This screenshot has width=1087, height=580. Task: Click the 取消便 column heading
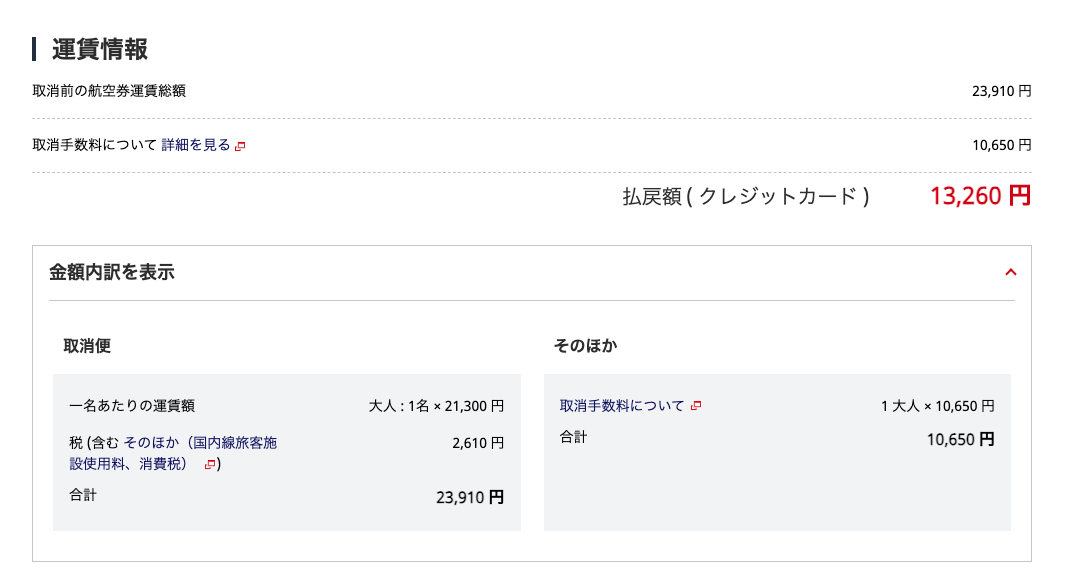[x=87, y=346]
